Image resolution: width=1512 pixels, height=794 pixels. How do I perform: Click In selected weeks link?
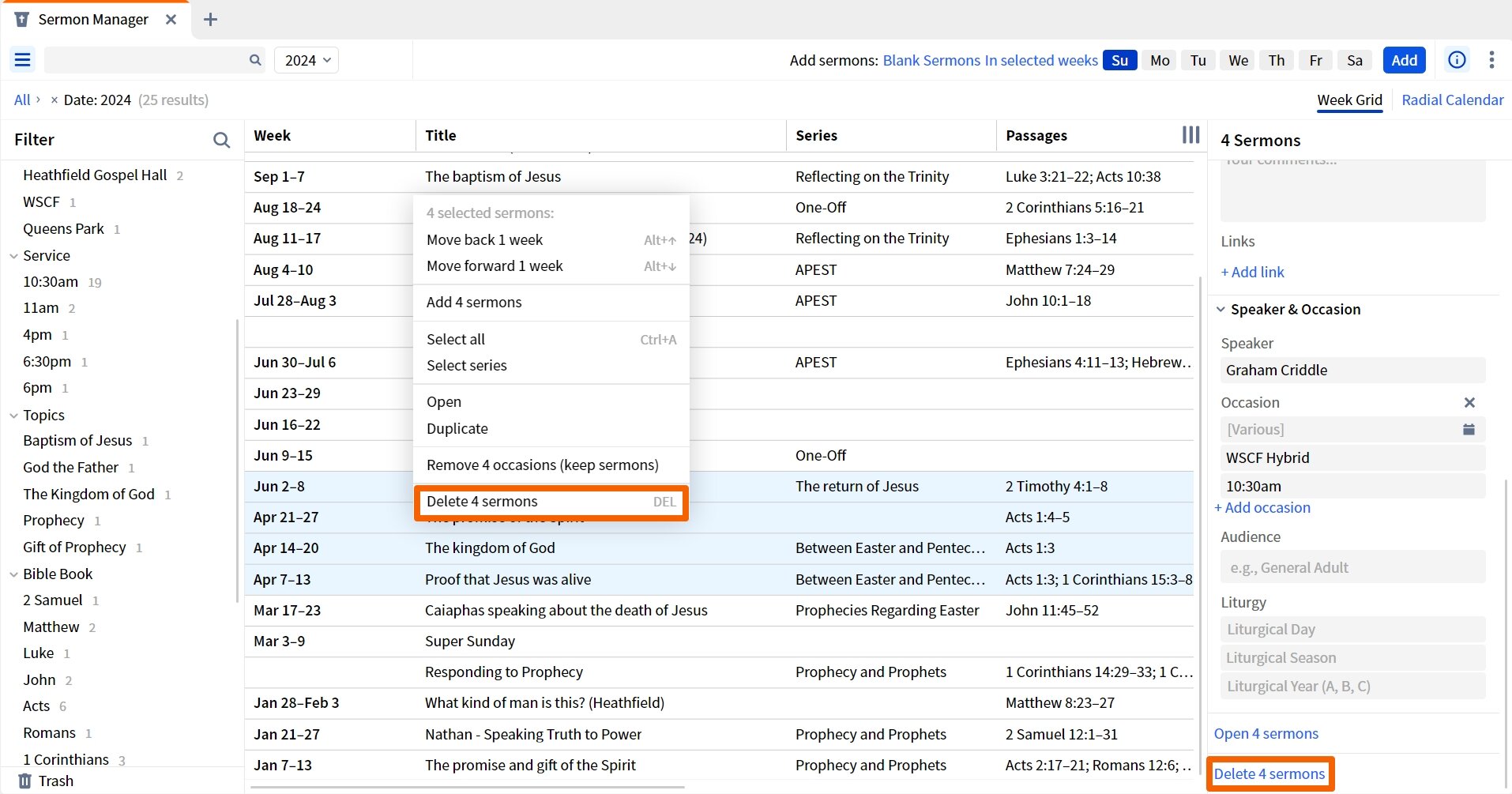(x=1041, y=61)
